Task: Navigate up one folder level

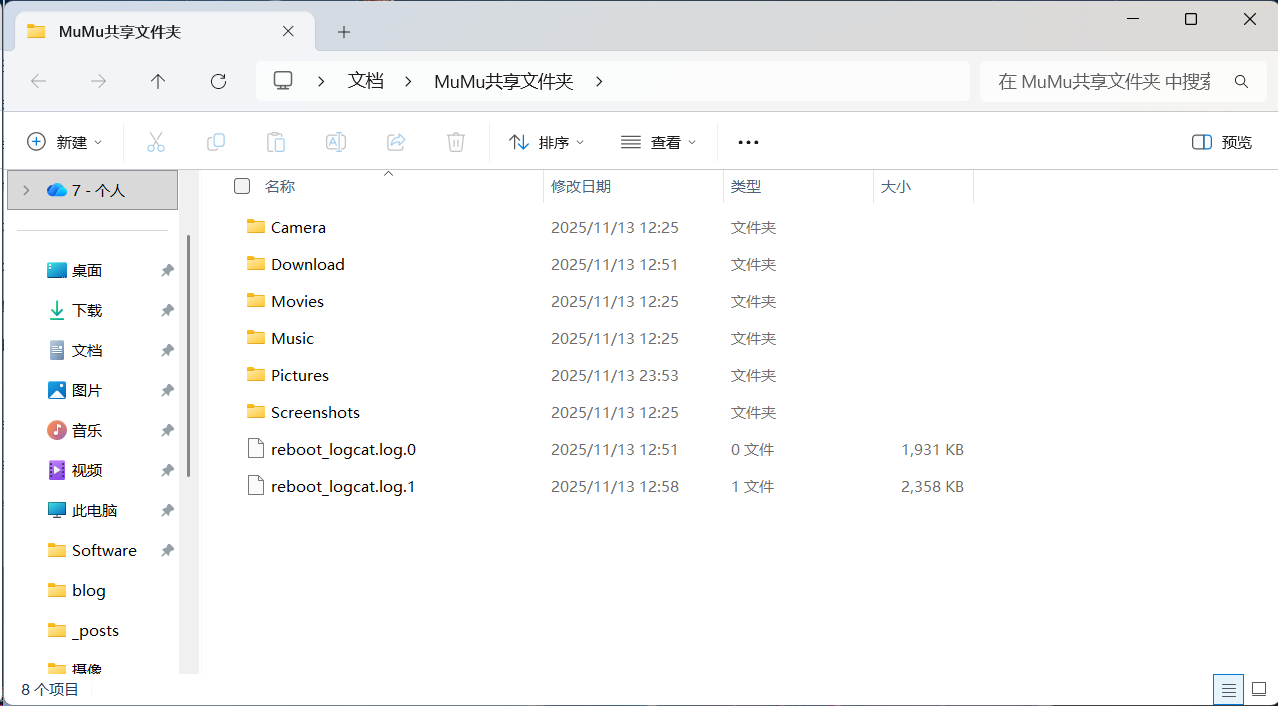Action: coord(158,81)
